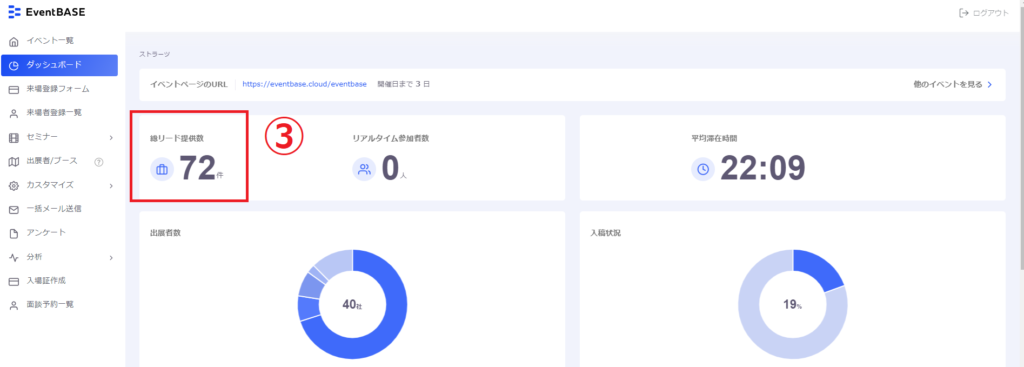Click the clock icon by 平均滞在時間
The image size is (1024, 367).
coord(703,170)
